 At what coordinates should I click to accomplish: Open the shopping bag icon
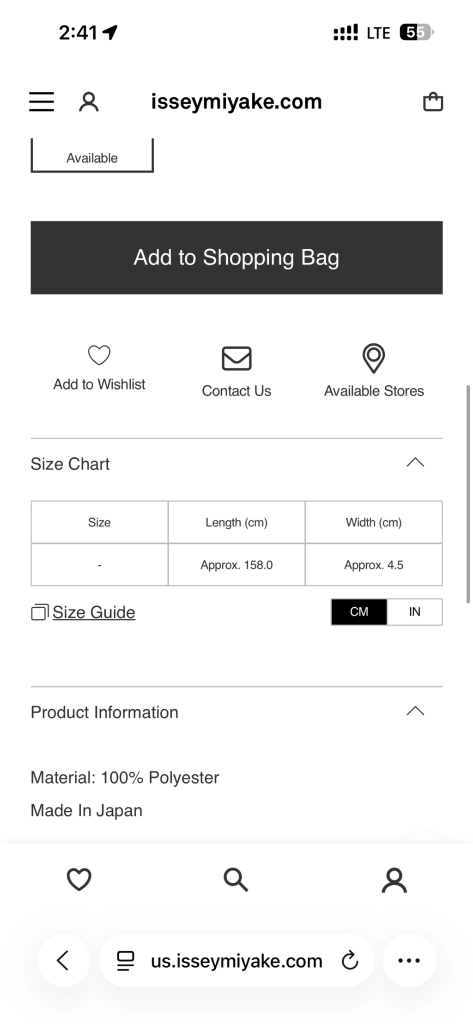point(433,102)
